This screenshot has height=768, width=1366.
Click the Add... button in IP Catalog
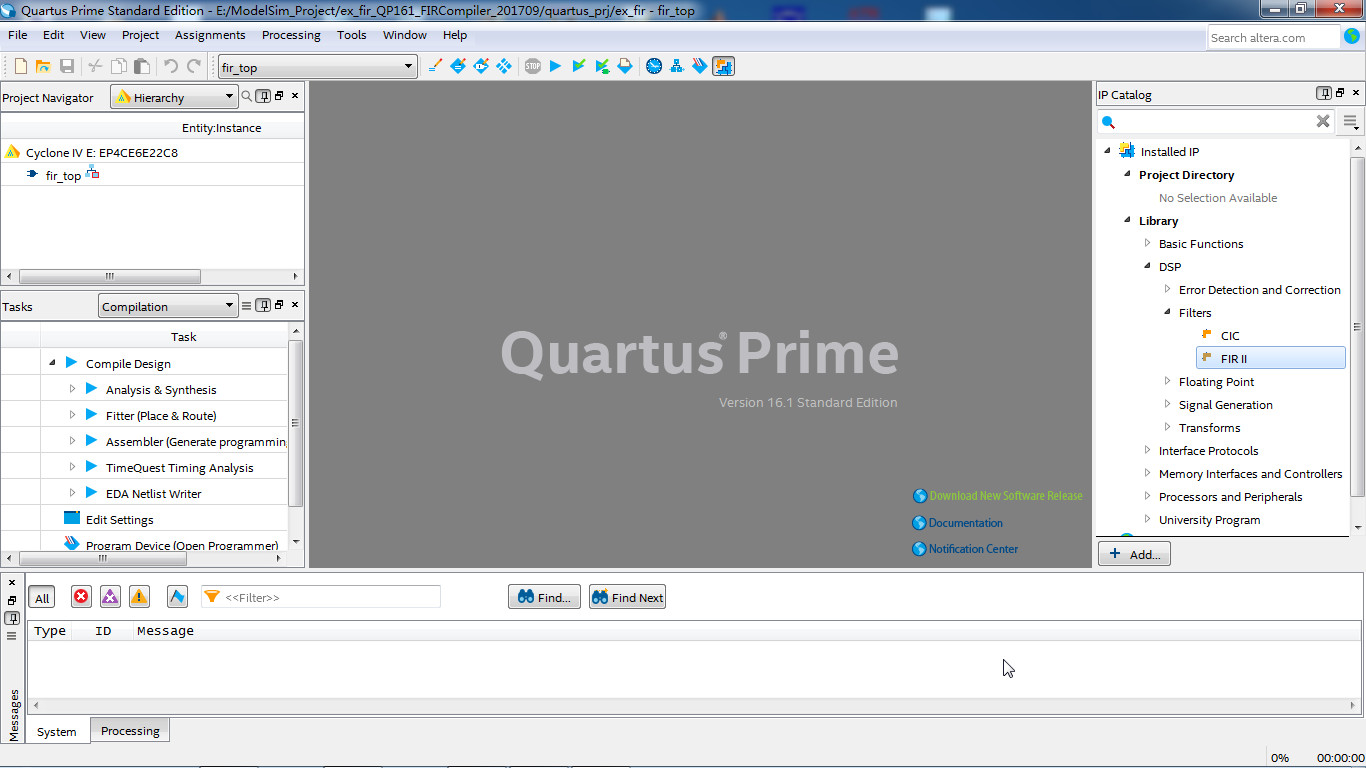pos(1134,554)
